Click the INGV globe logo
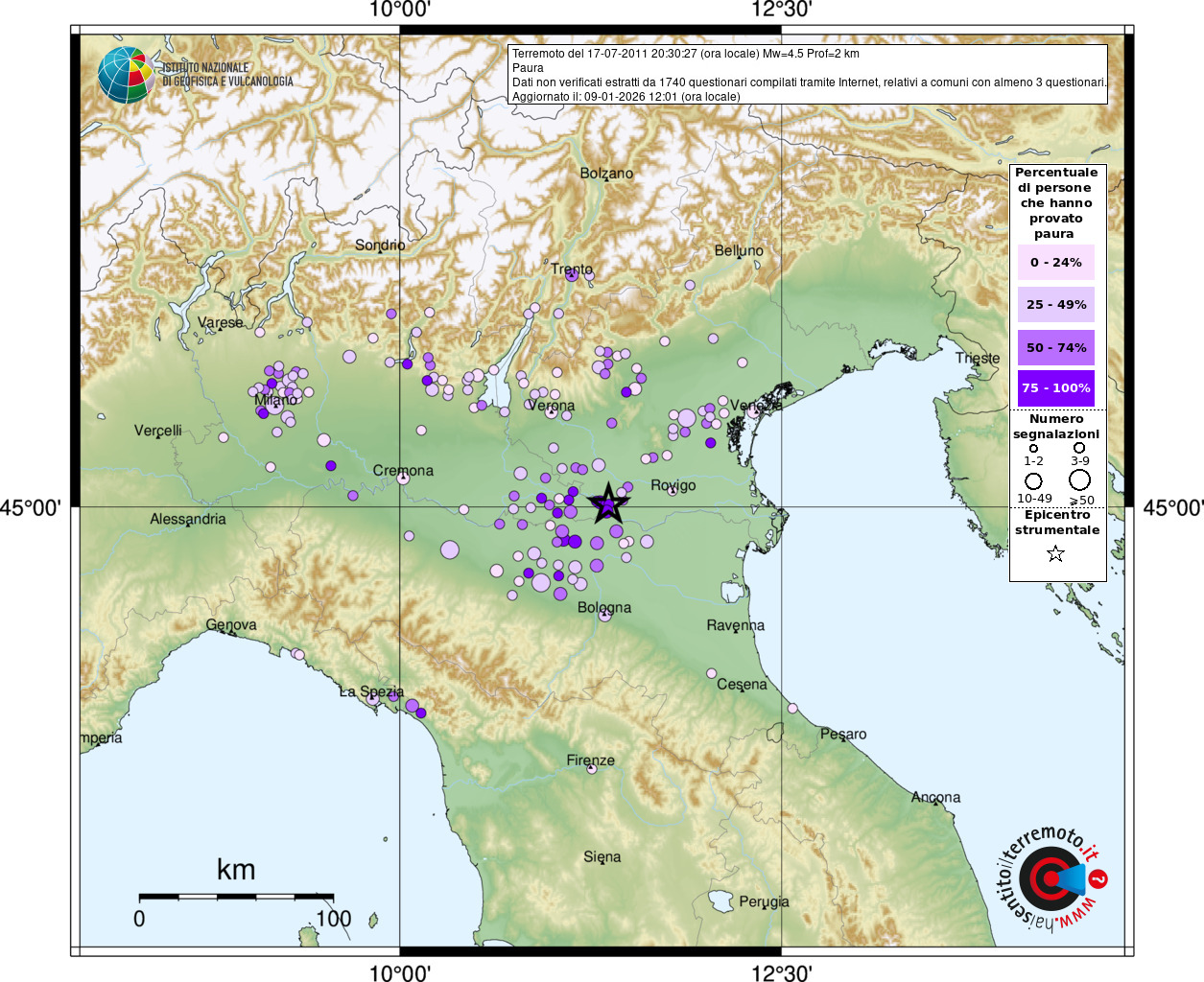 (126, 75)
